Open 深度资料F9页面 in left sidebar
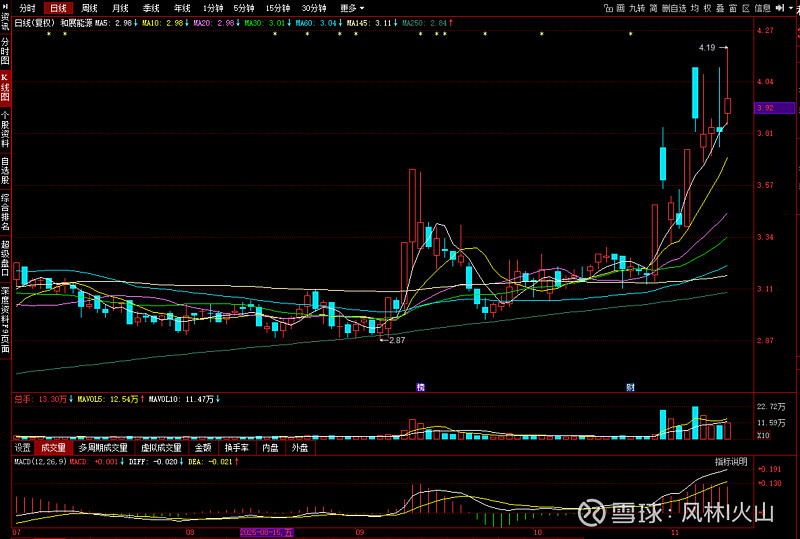Viewport: 800px width, 539px height. tap(5, 320)
